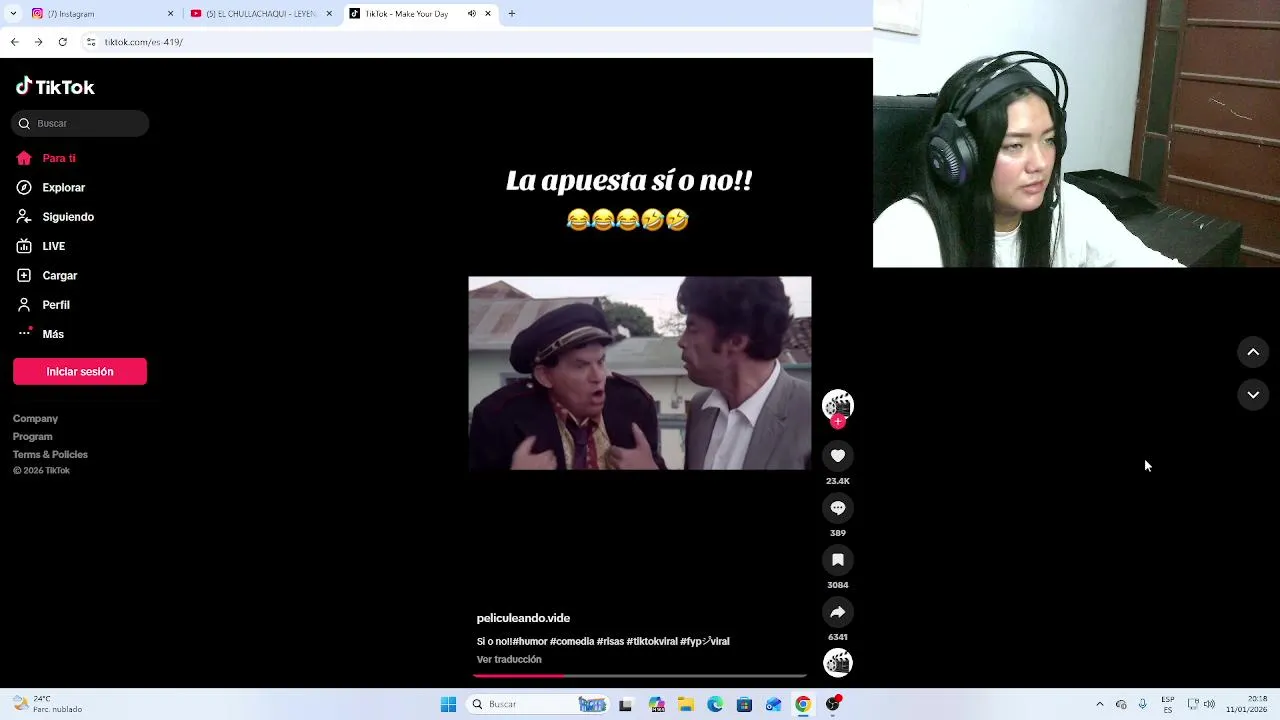The width and height of the screenshot is (1280, 720).
Task: Launch Microsoft Edge from taskbar
Action: pyautogui.click(x=715, y=704)
